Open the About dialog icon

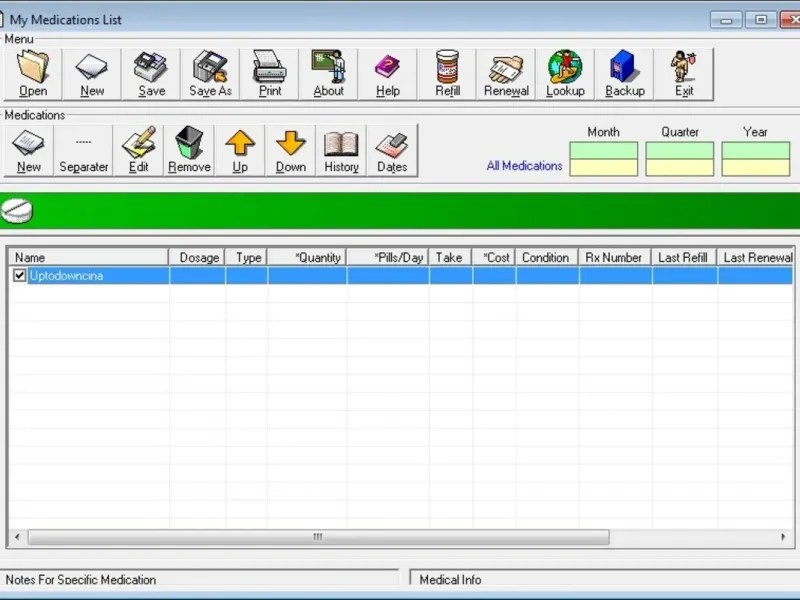[329, 74]
